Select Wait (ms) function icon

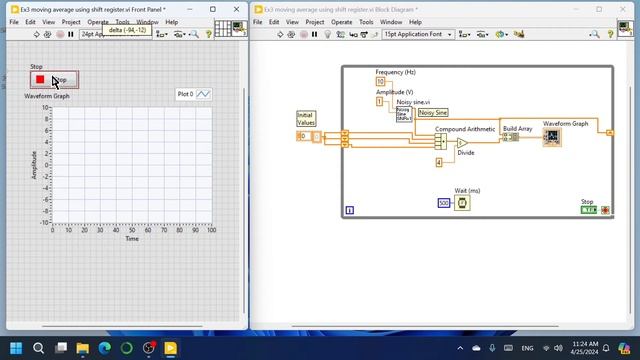(462, 203)
